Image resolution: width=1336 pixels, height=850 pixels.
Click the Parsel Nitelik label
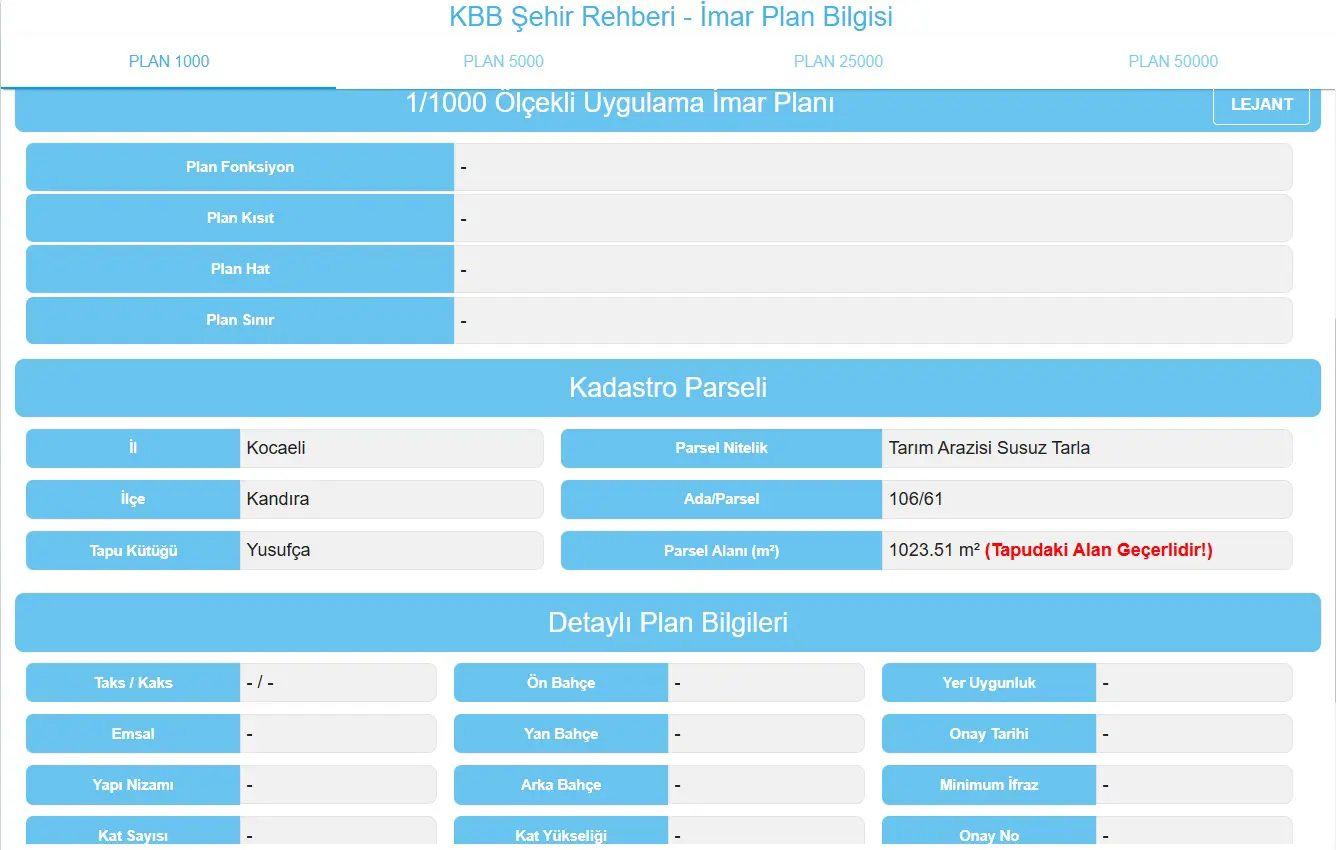(x=721, y=448)
